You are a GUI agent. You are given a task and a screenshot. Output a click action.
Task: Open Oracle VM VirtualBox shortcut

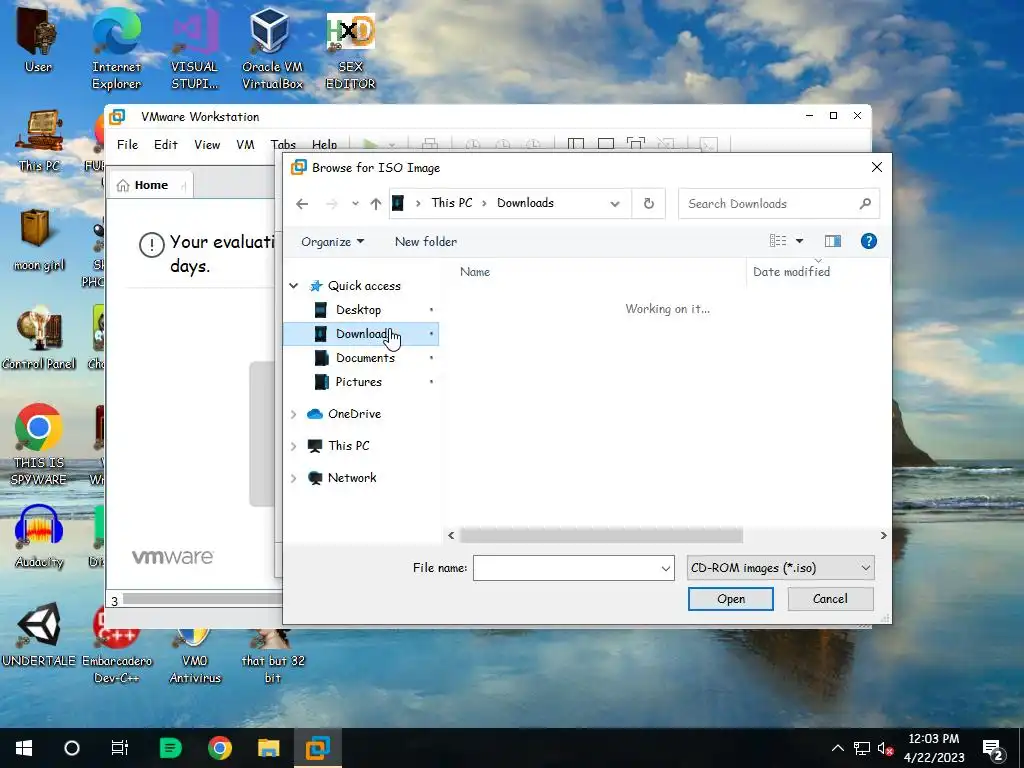(x=272, y=49)
